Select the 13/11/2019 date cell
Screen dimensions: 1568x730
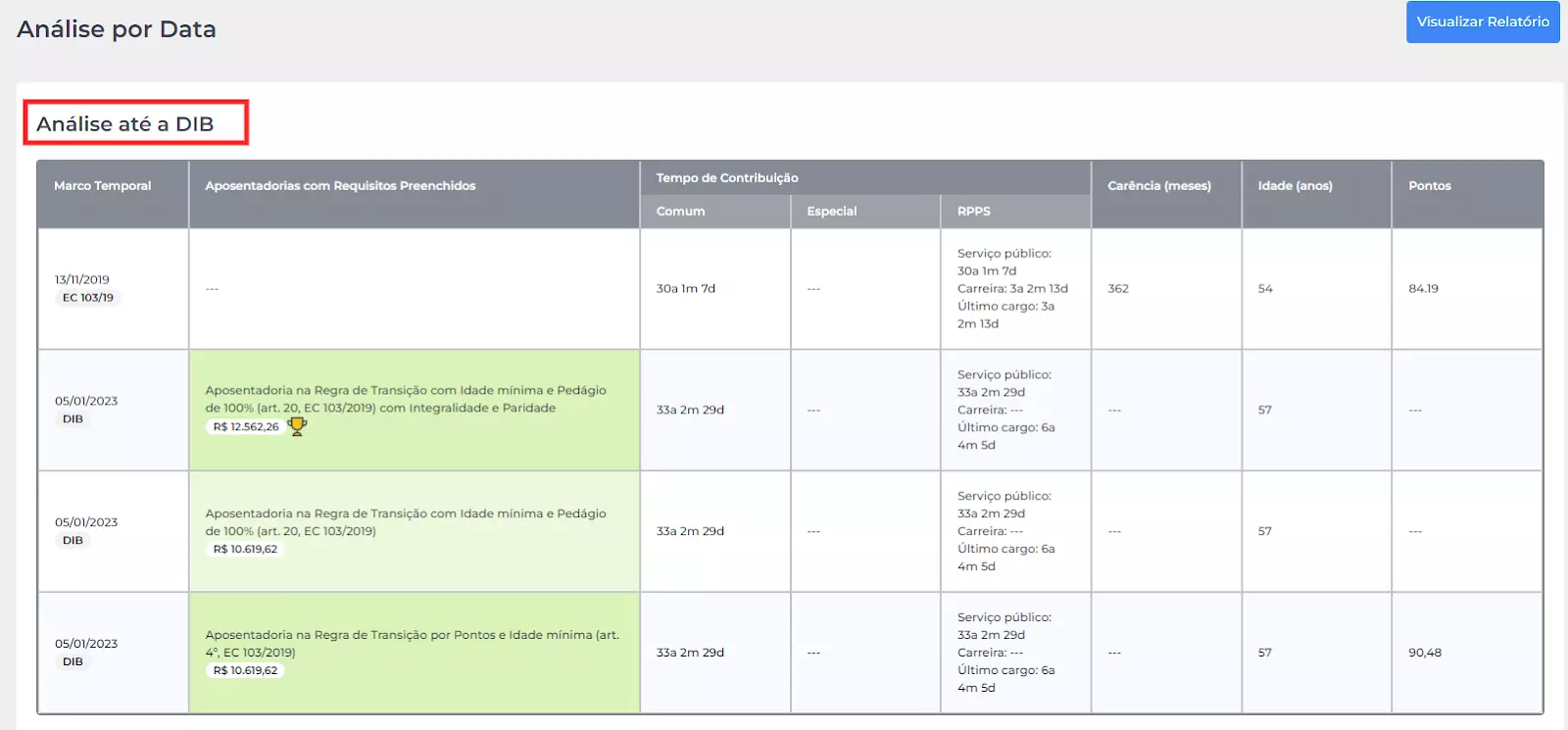82,279
